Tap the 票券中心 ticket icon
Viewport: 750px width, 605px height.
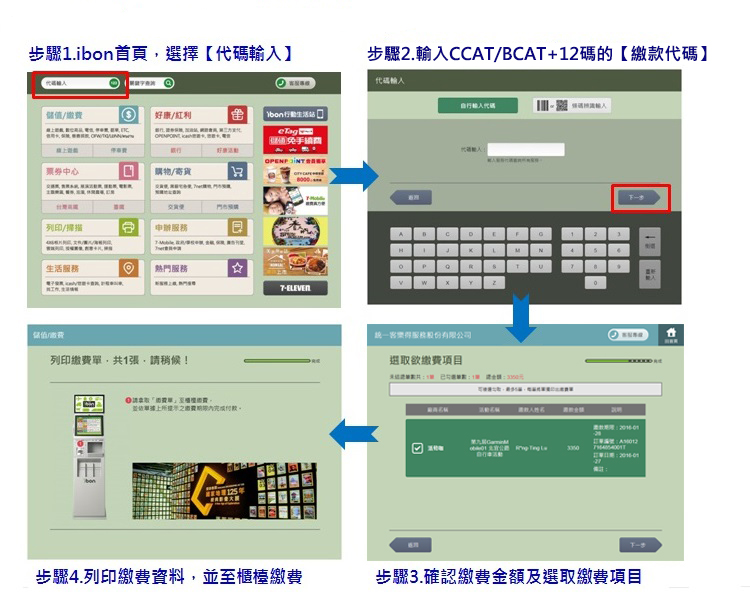click(129, 171)
